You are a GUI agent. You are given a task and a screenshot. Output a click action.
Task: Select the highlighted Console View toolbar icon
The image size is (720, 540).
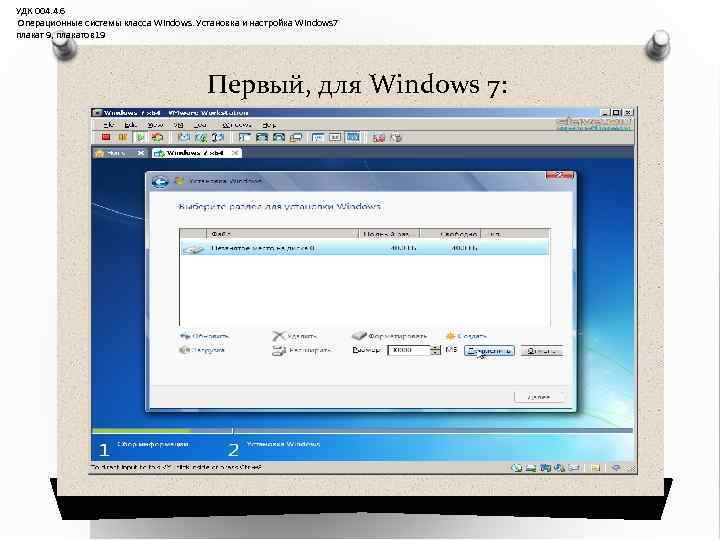(x=352, y=137)
